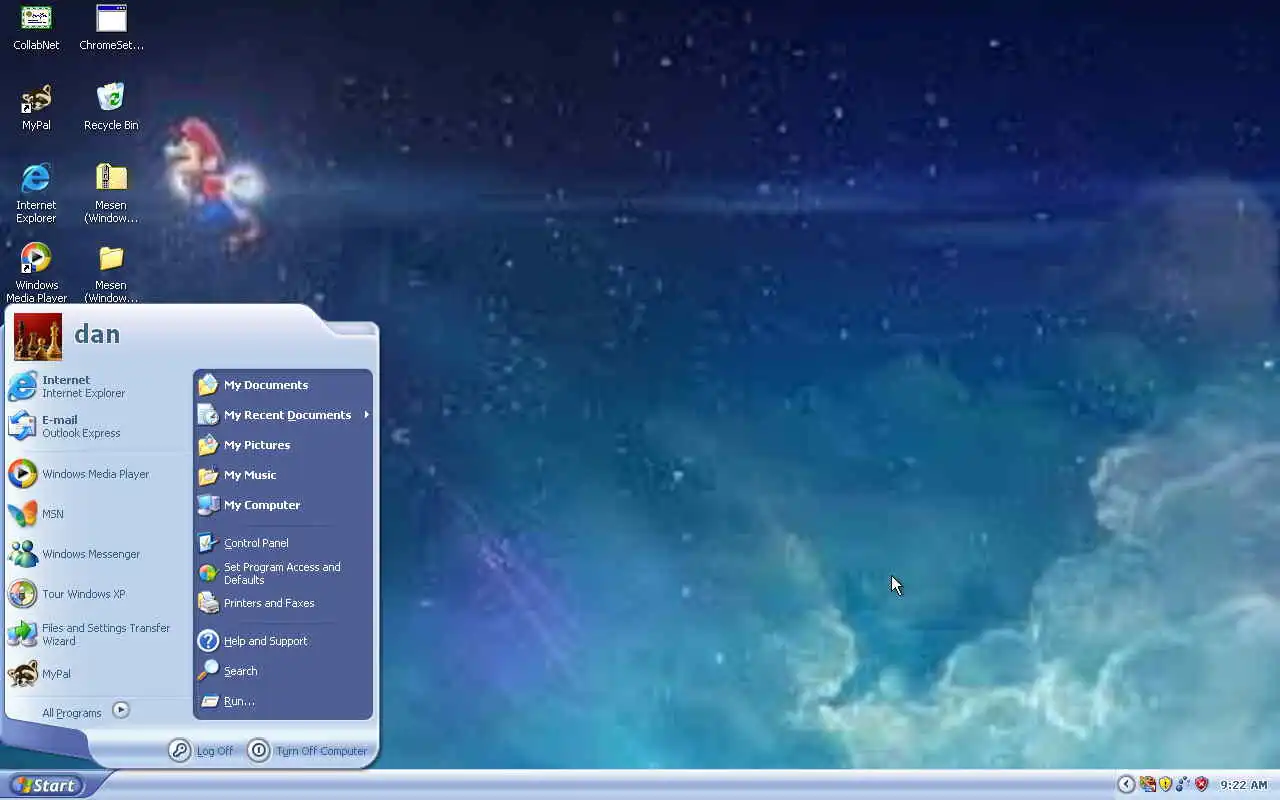The image size is (1280, 800).
Task: Select the MyPal raccoon desktop icon
Action: (36, 107)
